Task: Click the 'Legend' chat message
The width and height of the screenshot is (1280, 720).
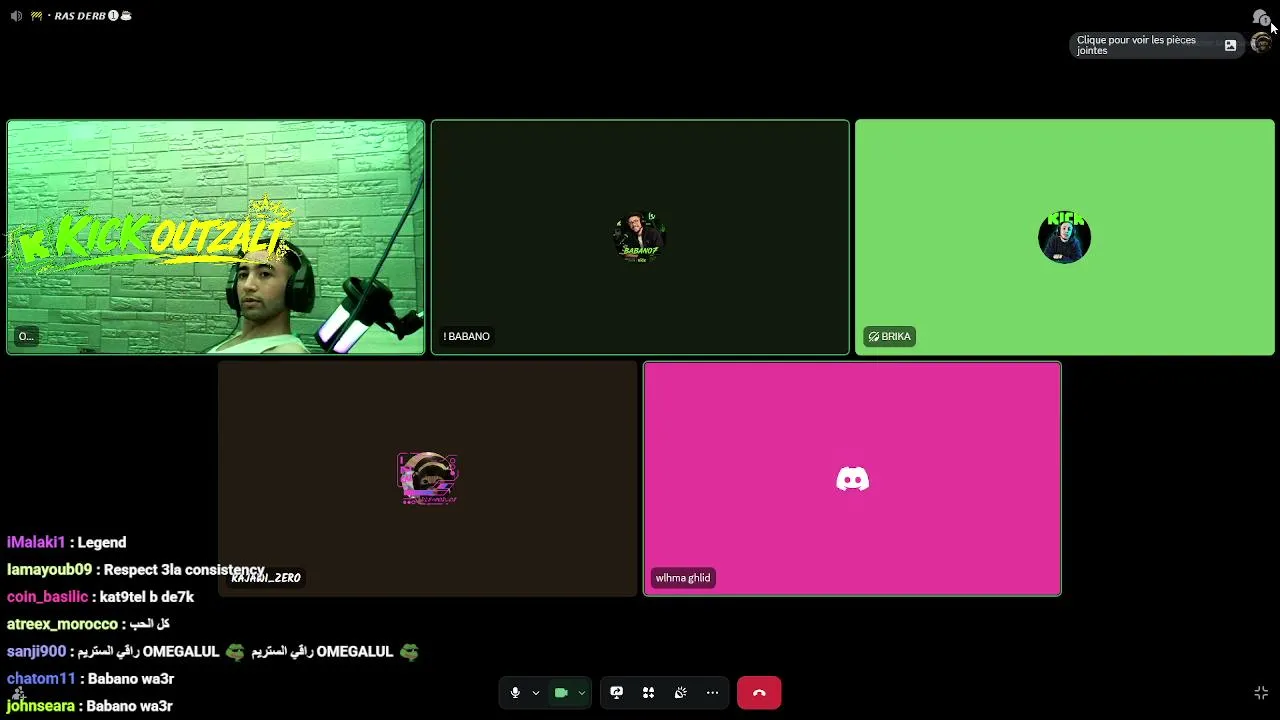Action: [102, 542]
